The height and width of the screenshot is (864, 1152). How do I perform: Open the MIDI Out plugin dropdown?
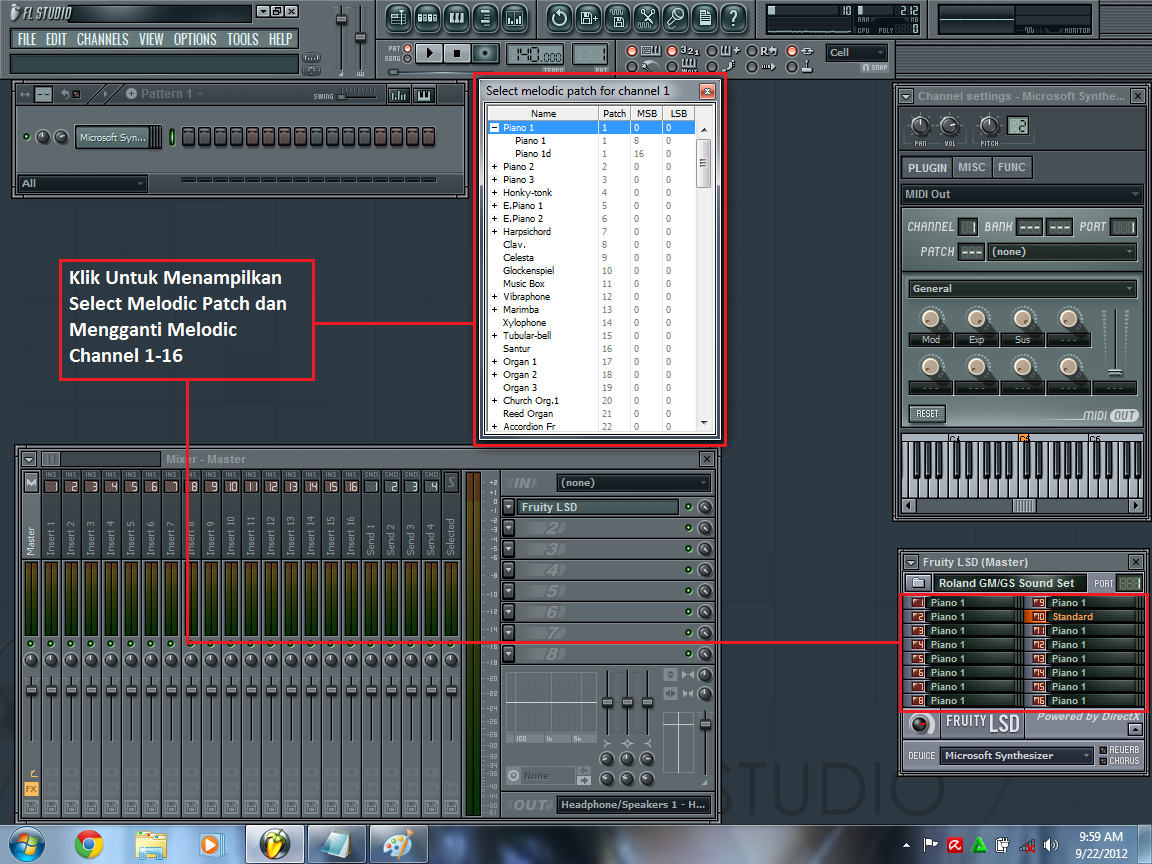(x=1021, y=194)
